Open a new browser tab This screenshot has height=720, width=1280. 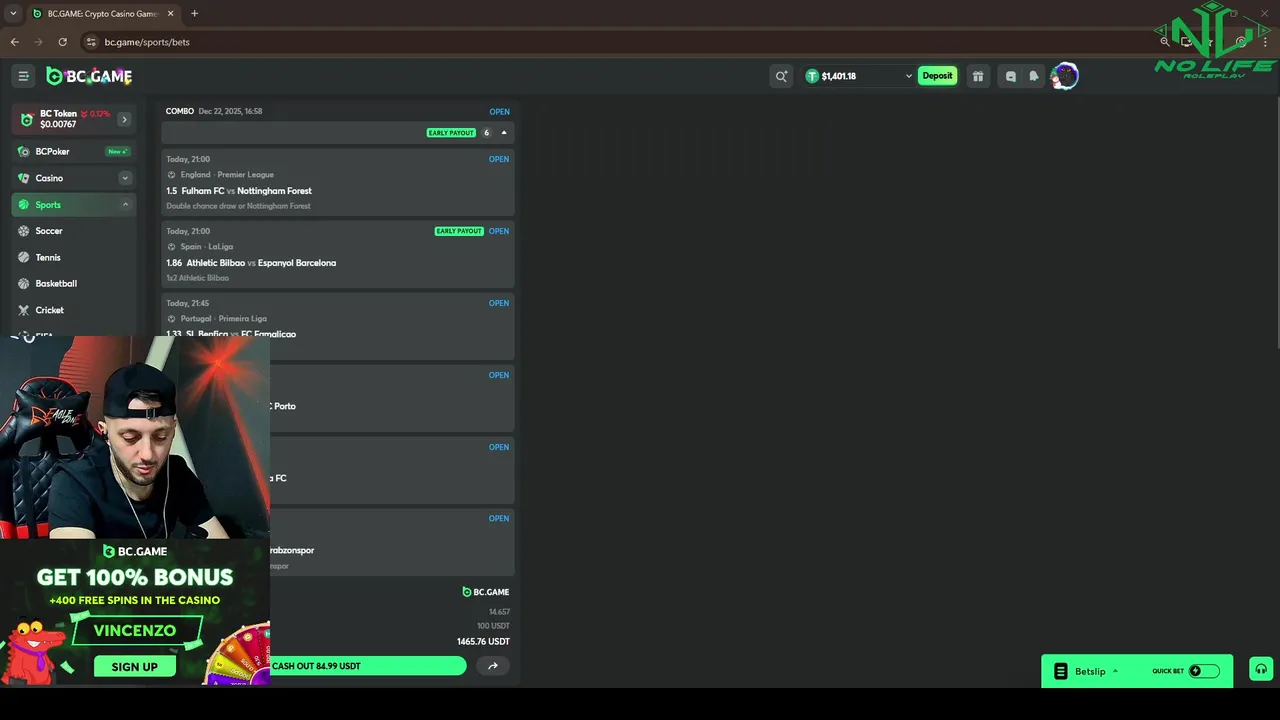(x=194, y=14)
